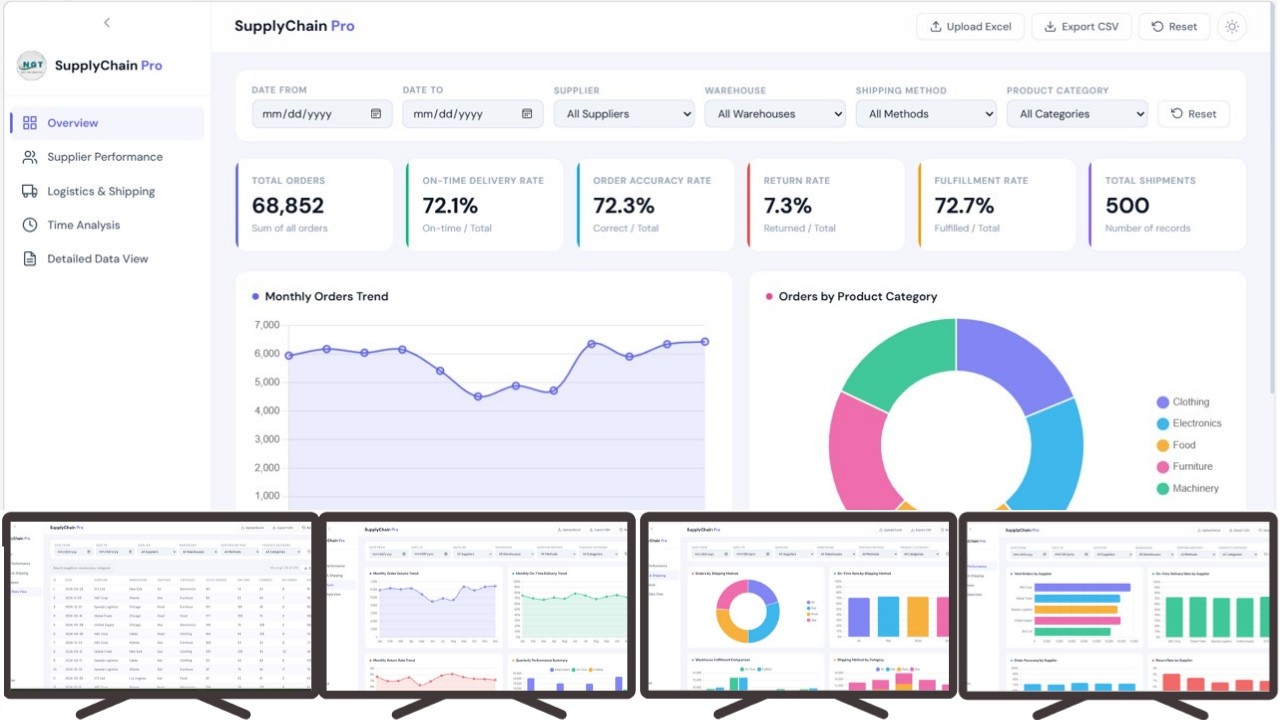Toggle the light/dark theme sun button
The height and width of the screenshot is (720, 1280).
click(x=1232, y=27)
